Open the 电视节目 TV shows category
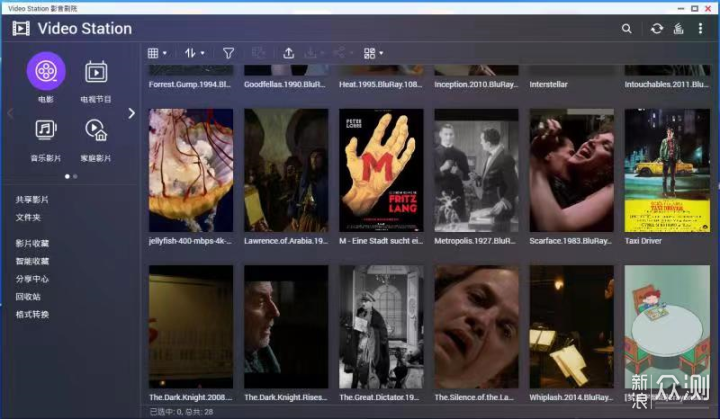 pyautogui.click(x=96, y=72)
